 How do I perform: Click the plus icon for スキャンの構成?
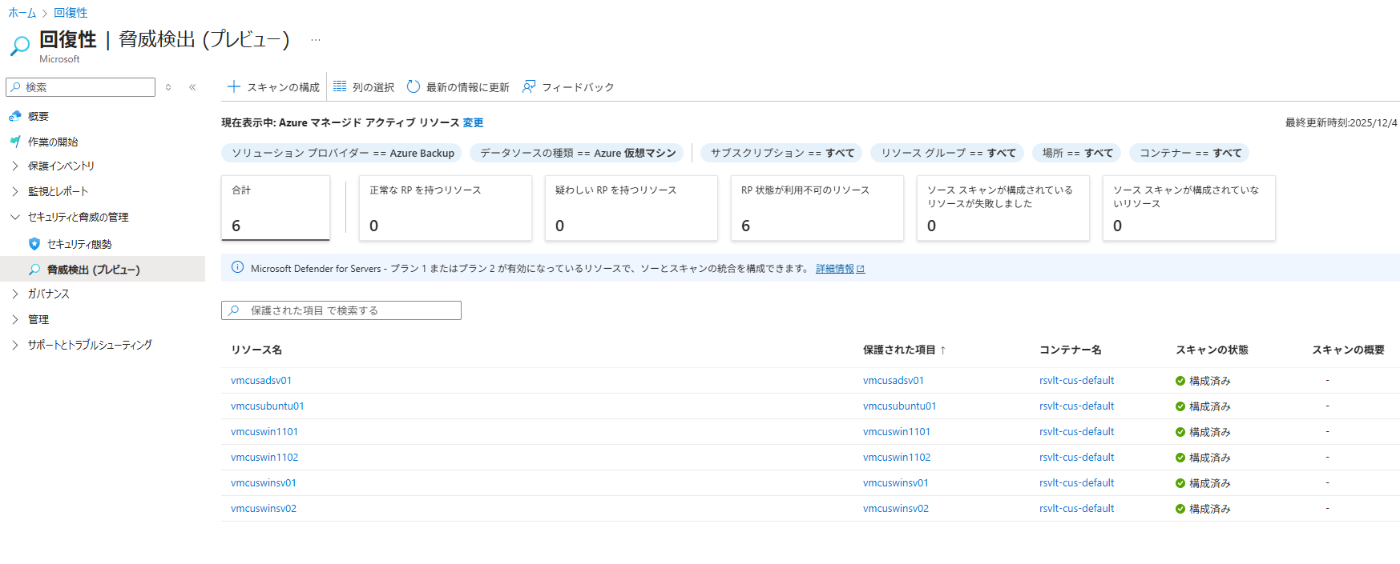pyautogui.click(x=234, y=87)
